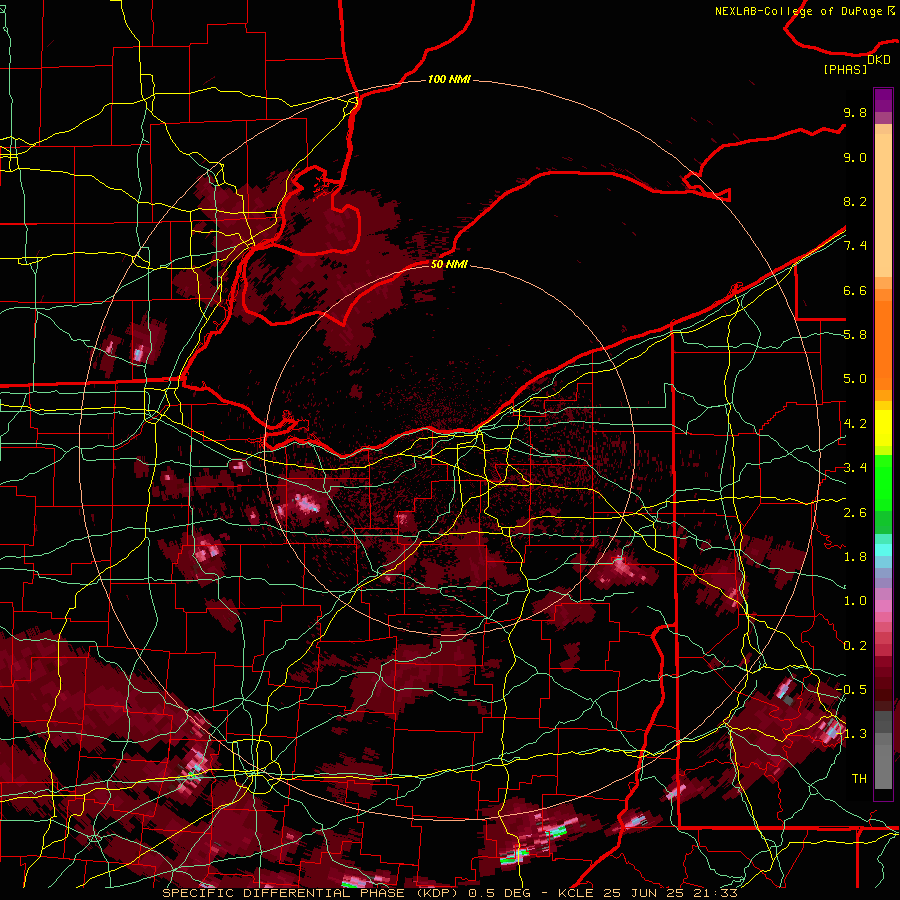900x900 pixels.
Task: Pick the bright yellow band on color scale
Action: click(883, 428)
